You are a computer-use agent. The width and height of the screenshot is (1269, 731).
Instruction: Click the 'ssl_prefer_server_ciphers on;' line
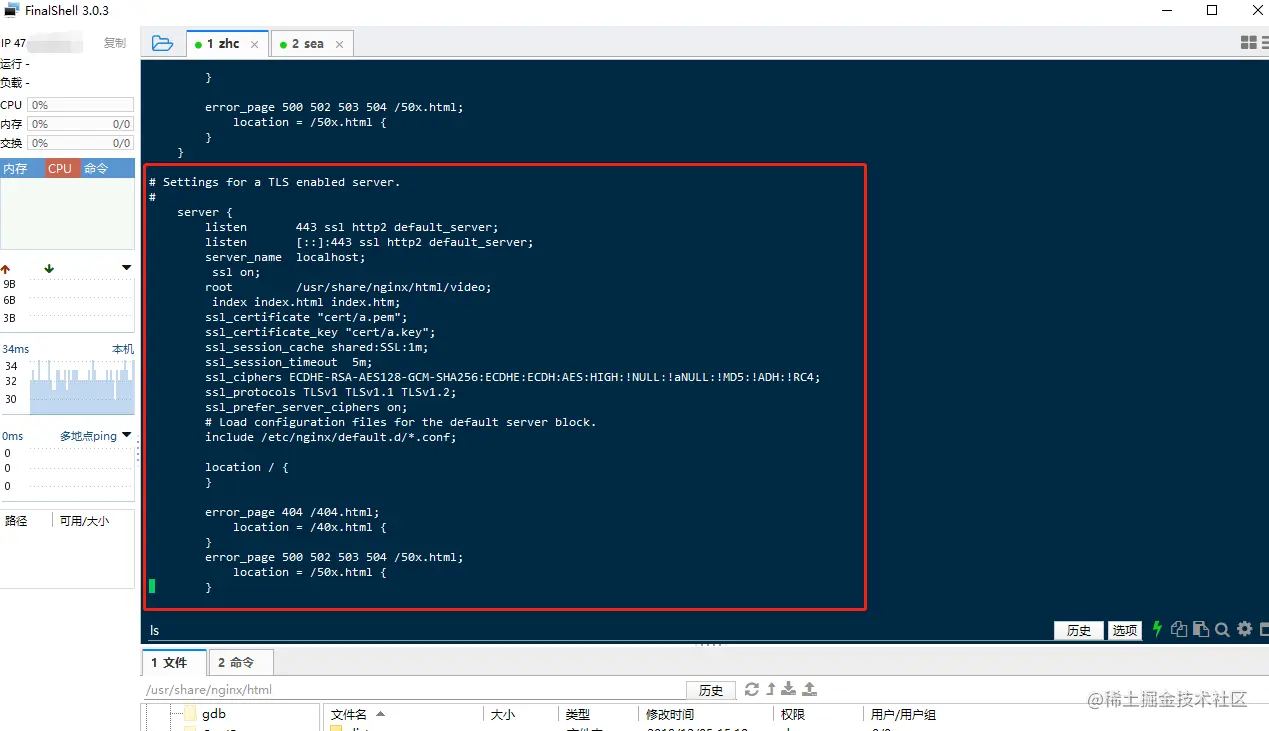(306, 407)
